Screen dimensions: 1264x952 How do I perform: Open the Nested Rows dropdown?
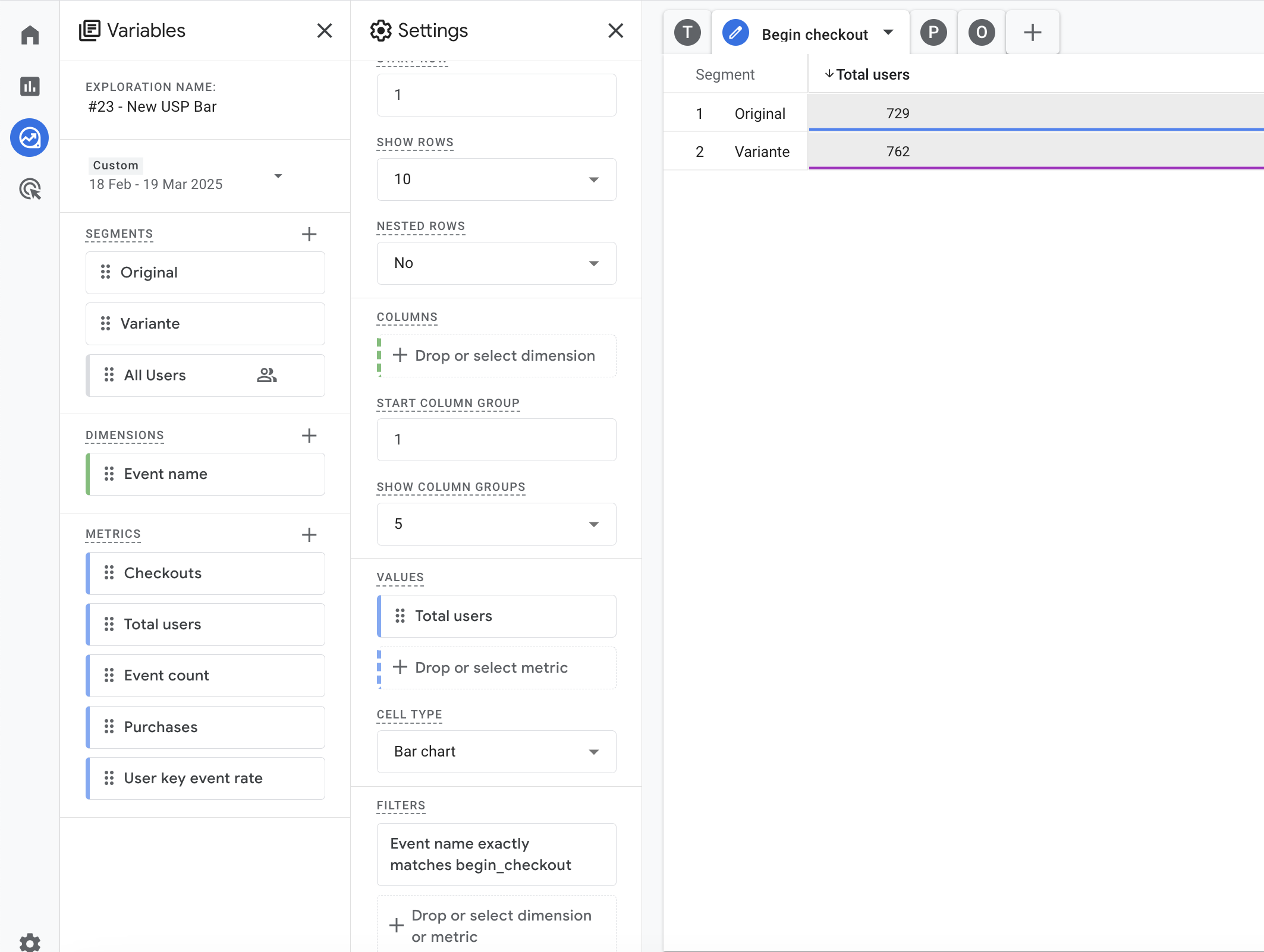[x=496, y=263]
